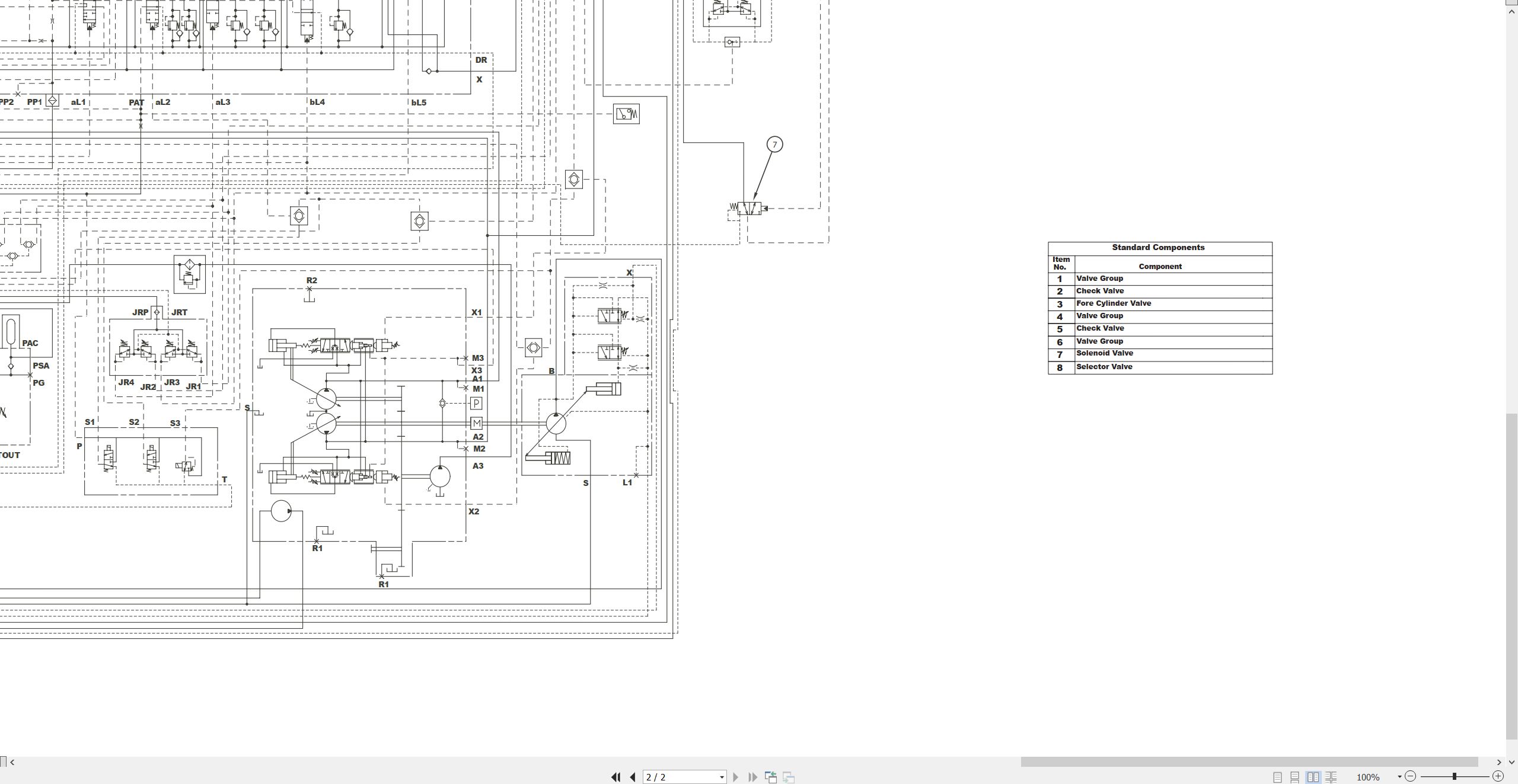Click the item 7 callout balloon
1518x784 pixels.
click(x=774, y=145)
